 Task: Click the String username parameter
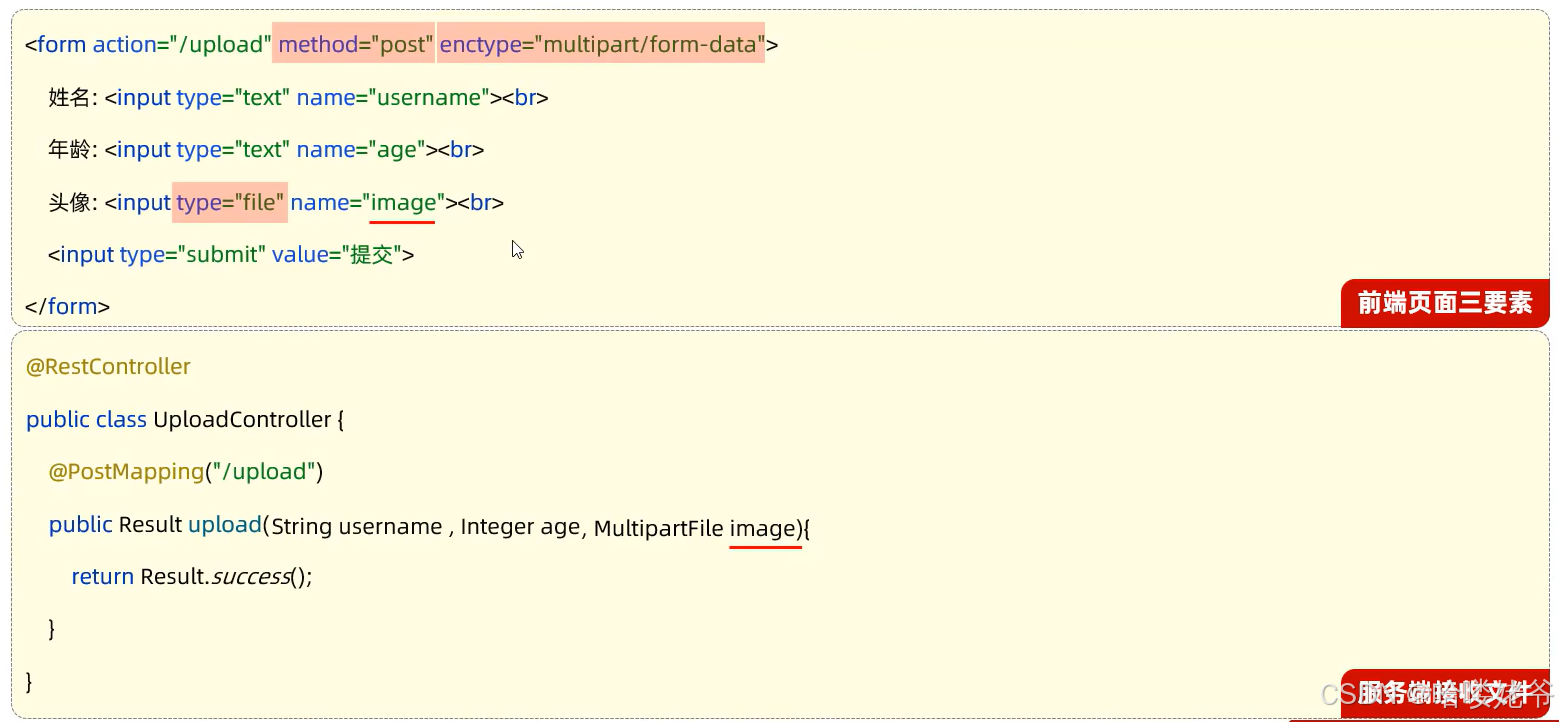coord(357,527)
